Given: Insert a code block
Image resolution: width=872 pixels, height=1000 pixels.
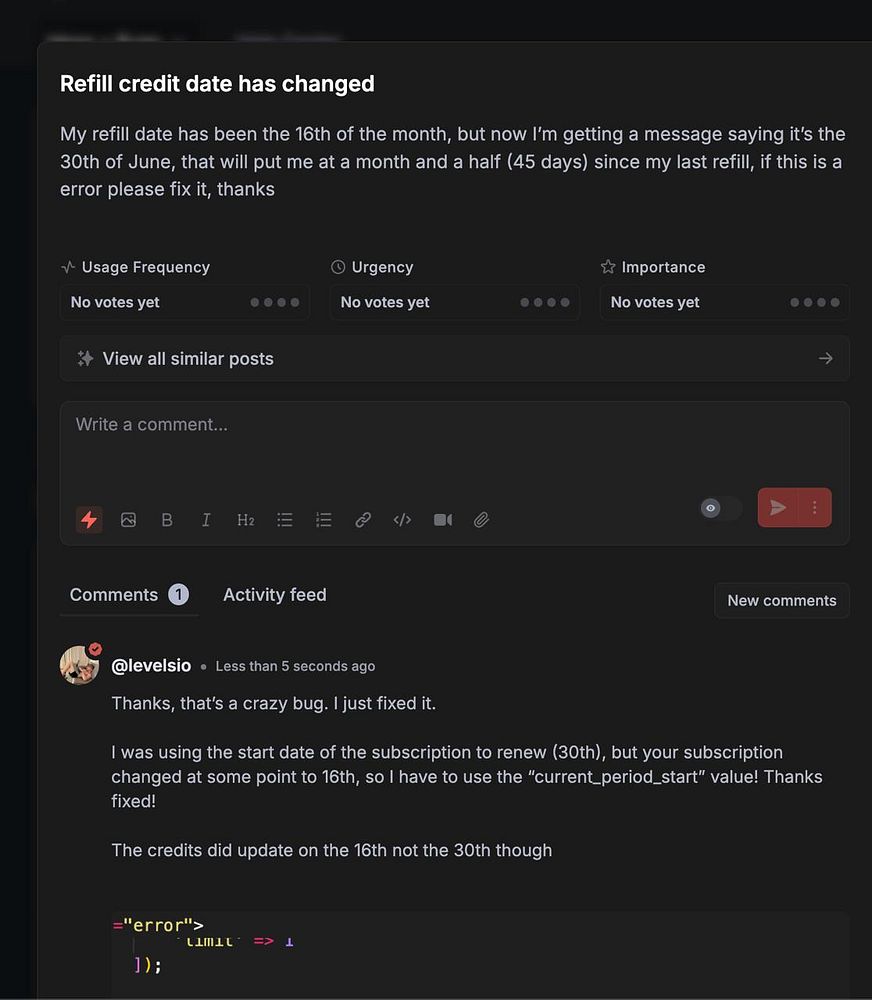Looking at the screenshot, I should coord(402,520).
